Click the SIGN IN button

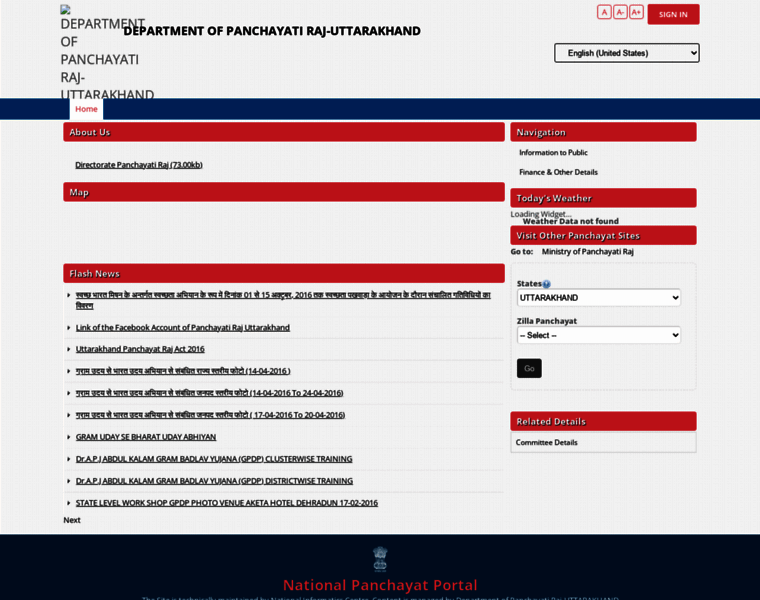[x=673, y=14]
